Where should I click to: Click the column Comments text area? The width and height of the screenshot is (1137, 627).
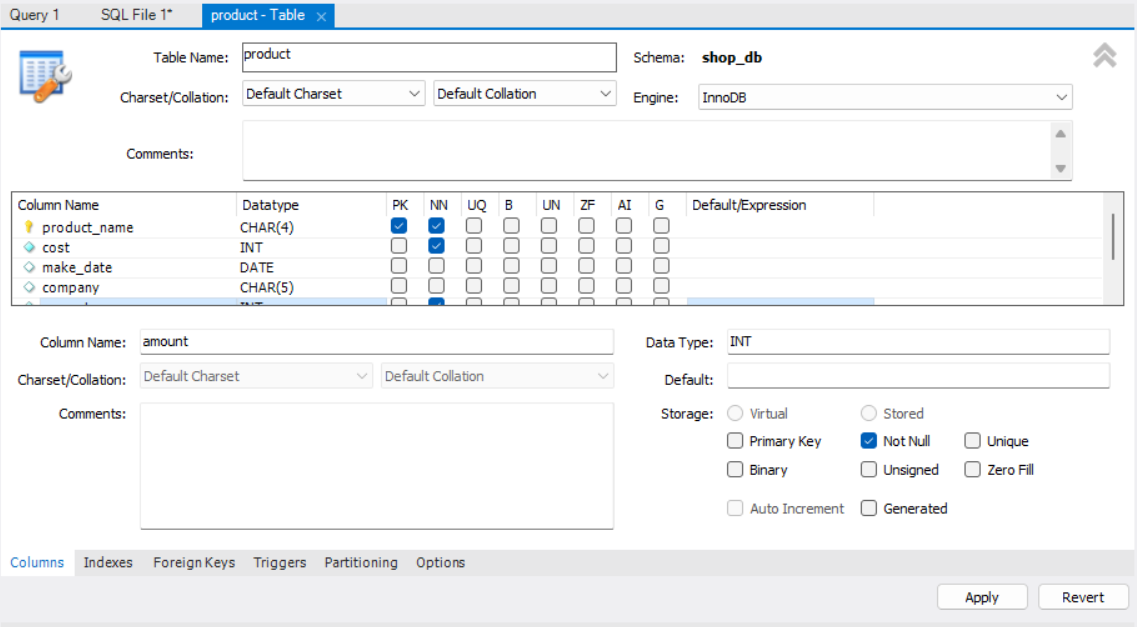[376, 466]
